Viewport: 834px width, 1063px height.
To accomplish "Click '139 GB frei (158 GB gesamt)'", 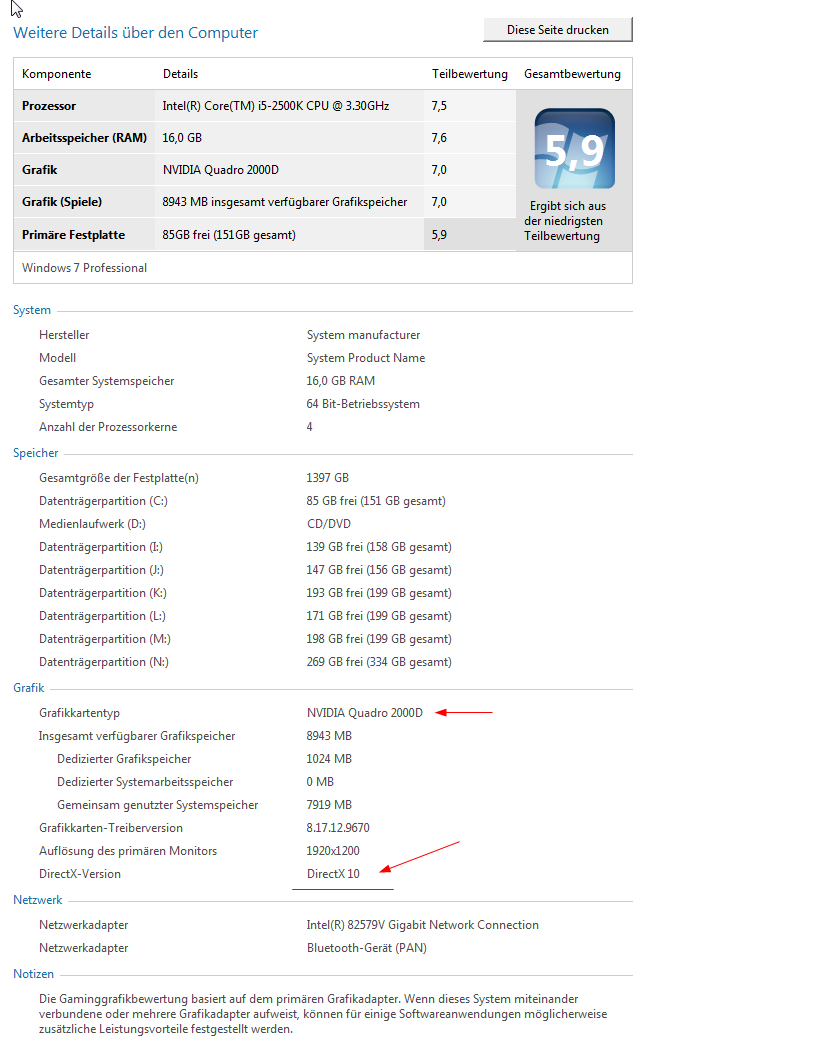I will pos(379,547).
